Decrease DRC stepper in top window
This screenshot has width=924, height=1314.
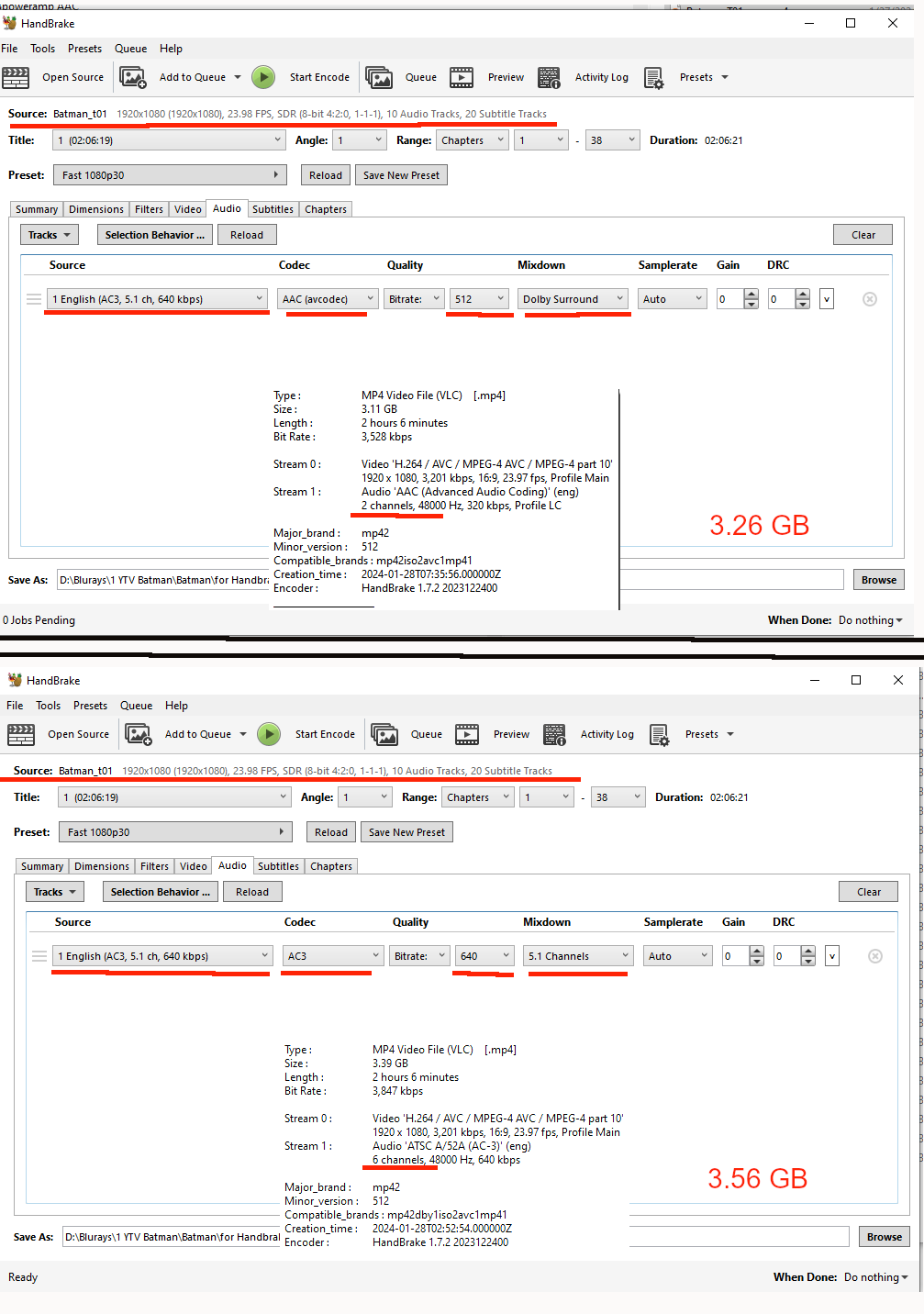(803, 304)
